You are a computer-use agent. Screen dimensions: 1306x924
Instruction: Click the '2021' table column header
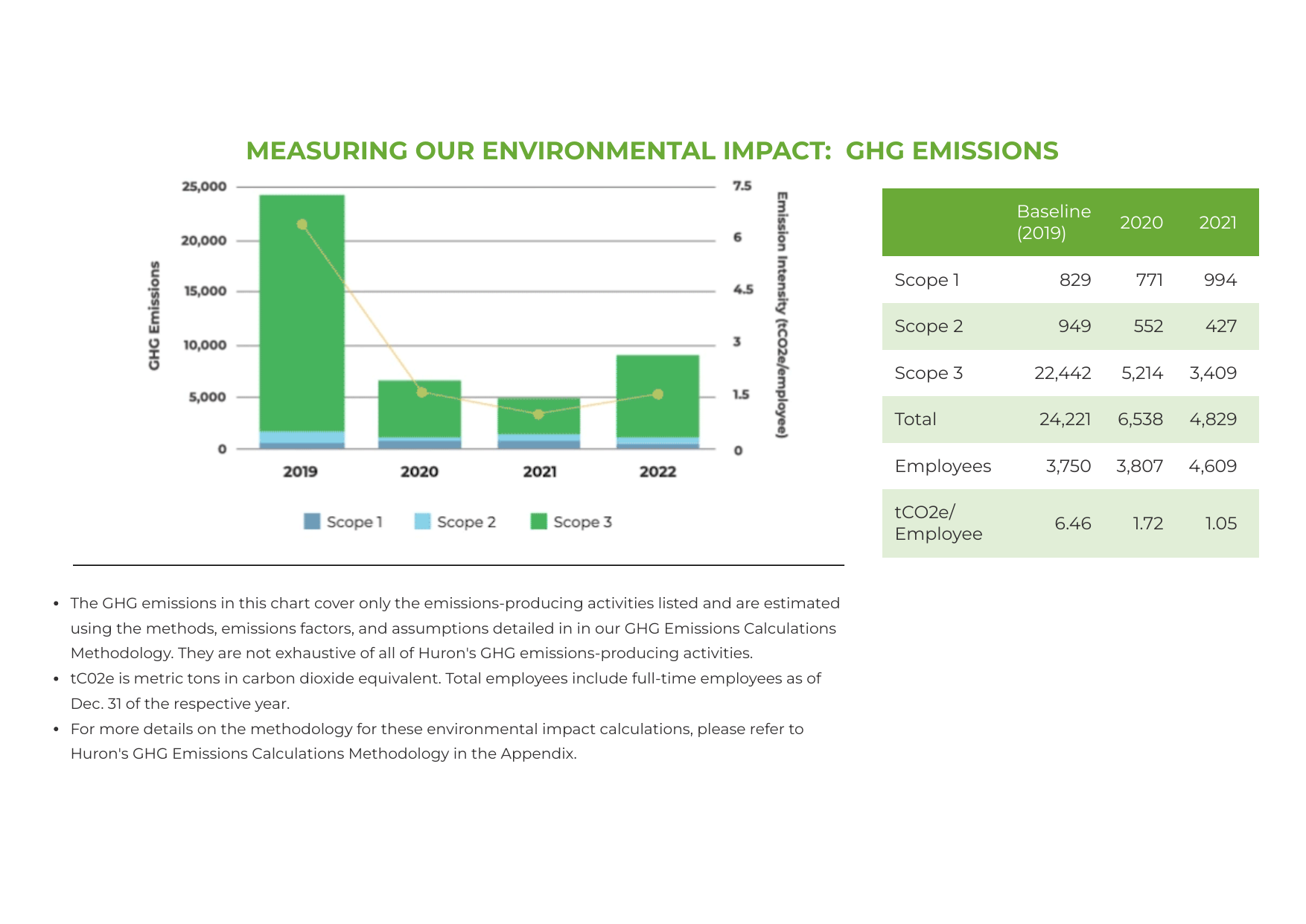click(1217, 223)
